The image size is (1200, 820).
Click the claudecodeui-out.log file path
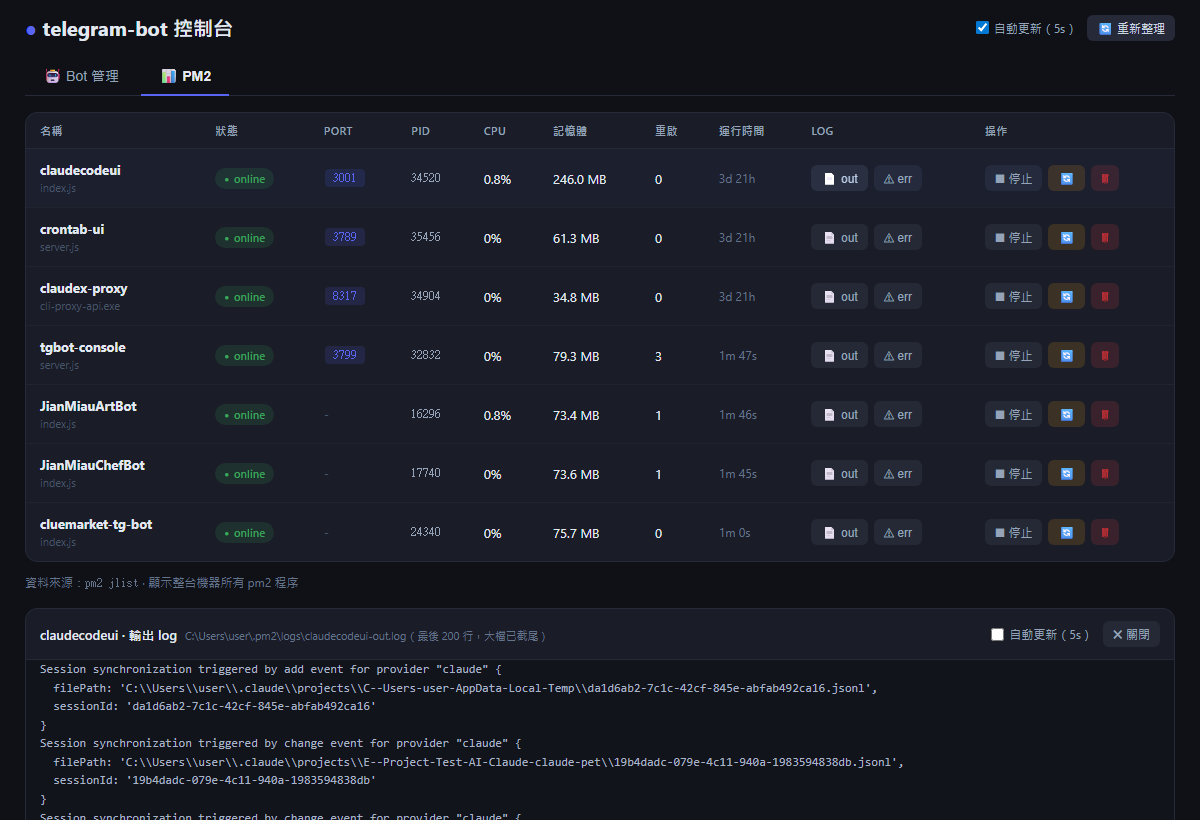click(294, 636)
